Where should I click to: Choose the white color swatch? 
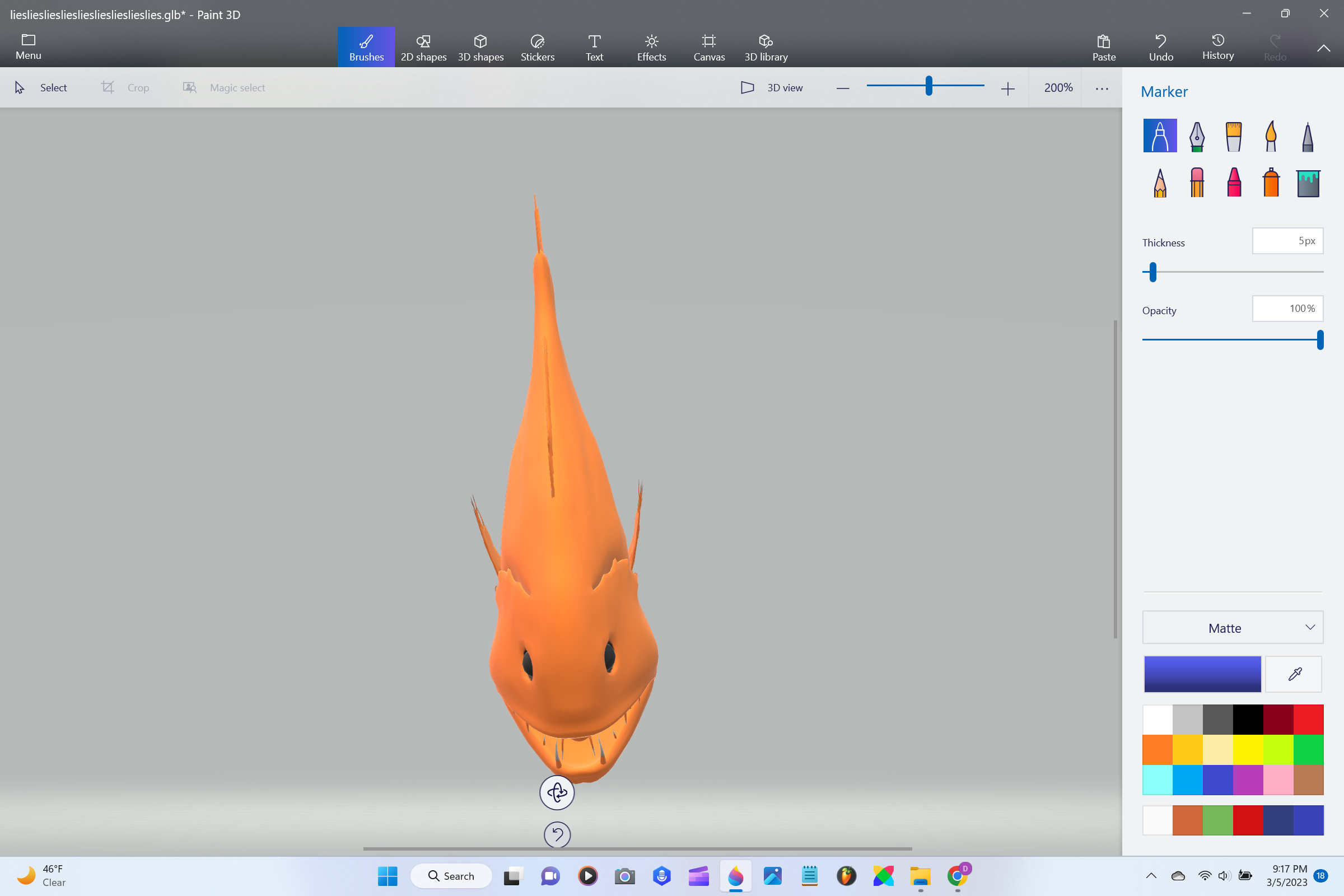(1158, 720)
